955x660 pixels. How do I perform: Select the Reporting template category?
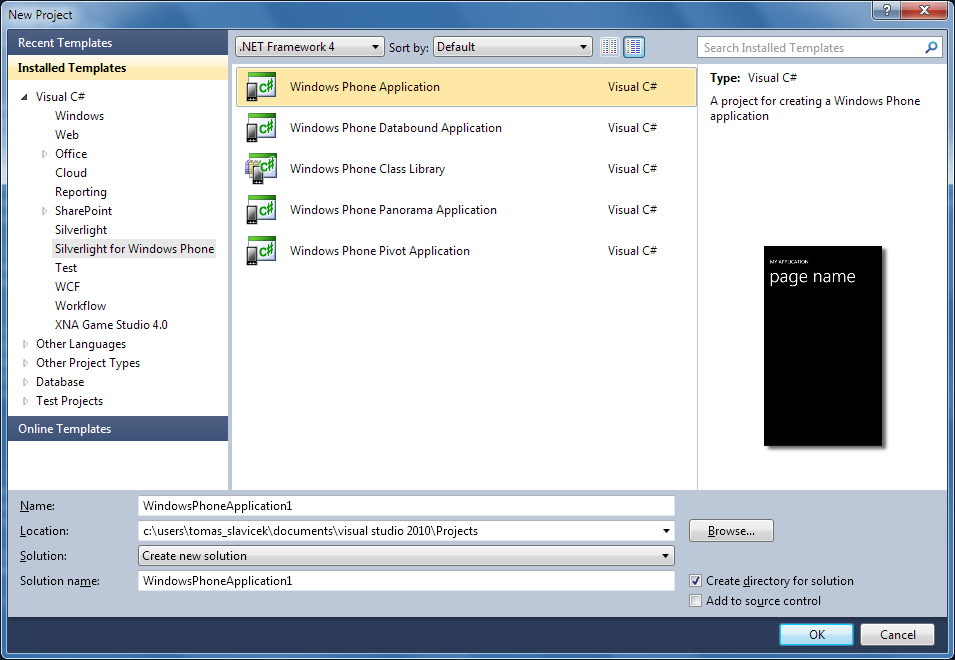pos(80,192)
